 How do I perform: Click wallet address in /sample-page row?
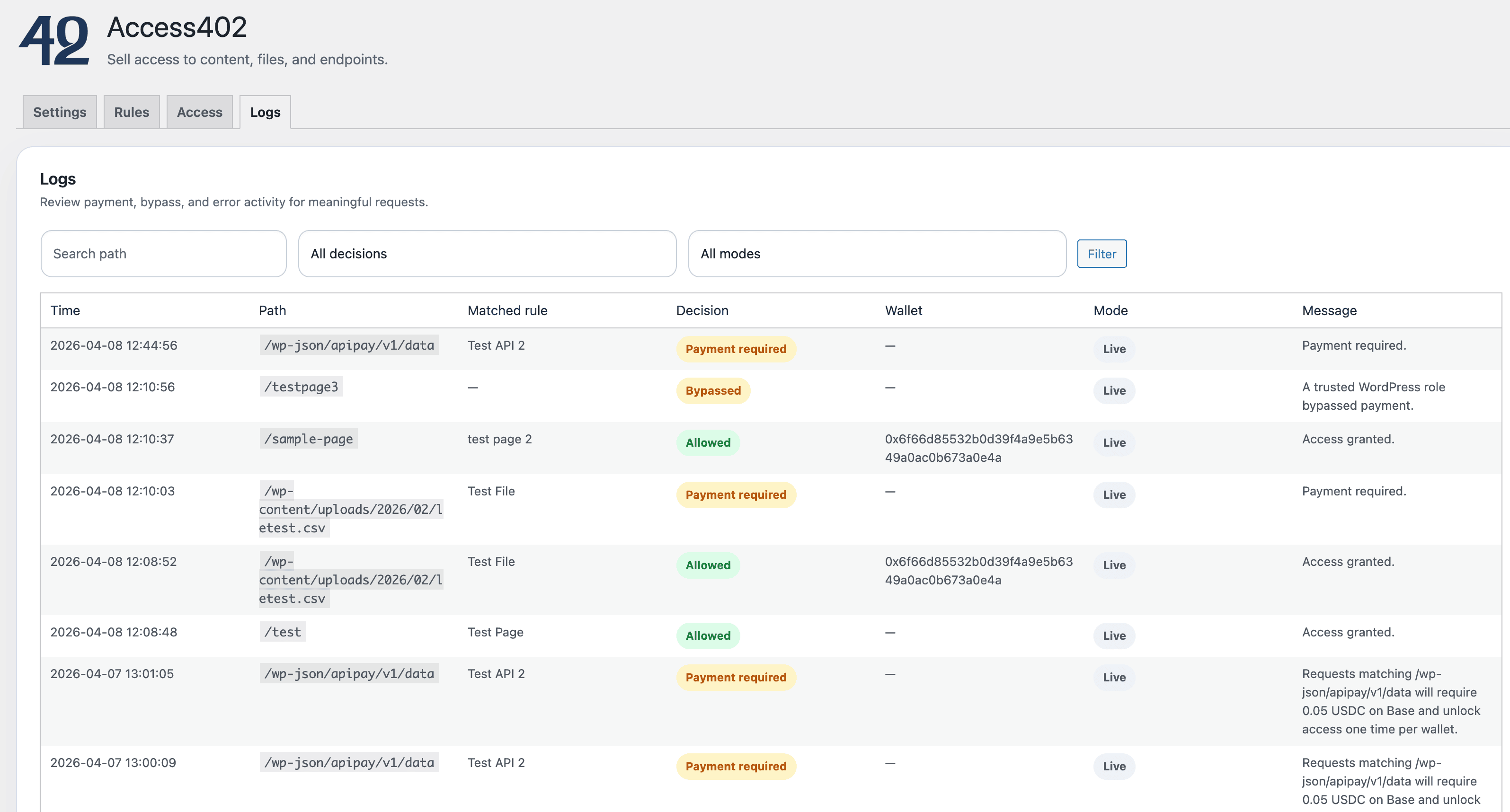(979, 448)
